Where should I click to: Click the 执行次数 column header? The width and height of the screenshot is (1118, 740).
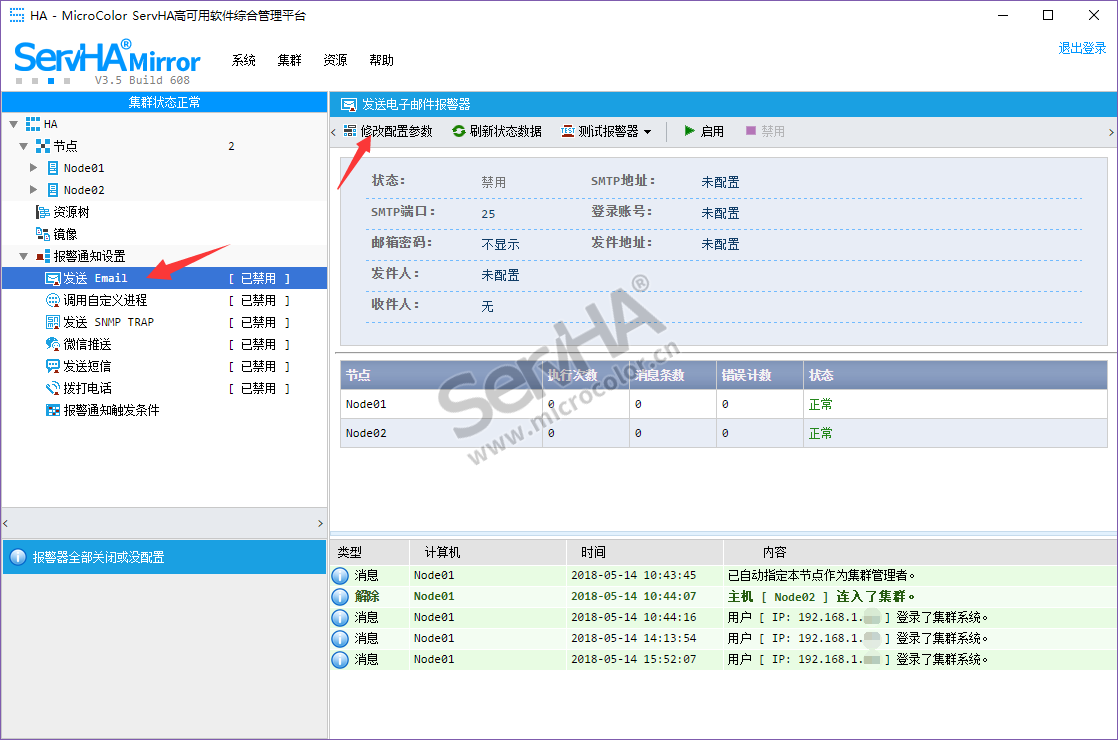click(x=572, y=375)
